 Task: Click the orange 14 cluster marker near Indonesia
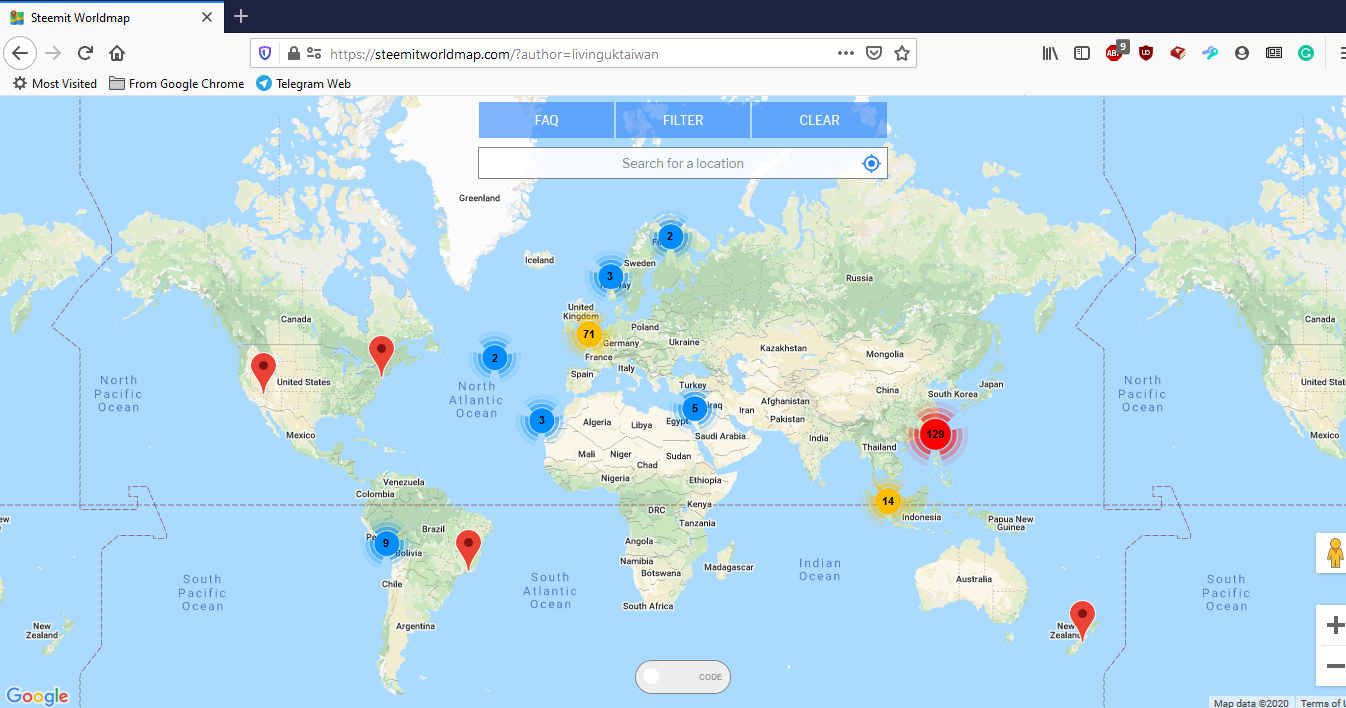(888, 501)
